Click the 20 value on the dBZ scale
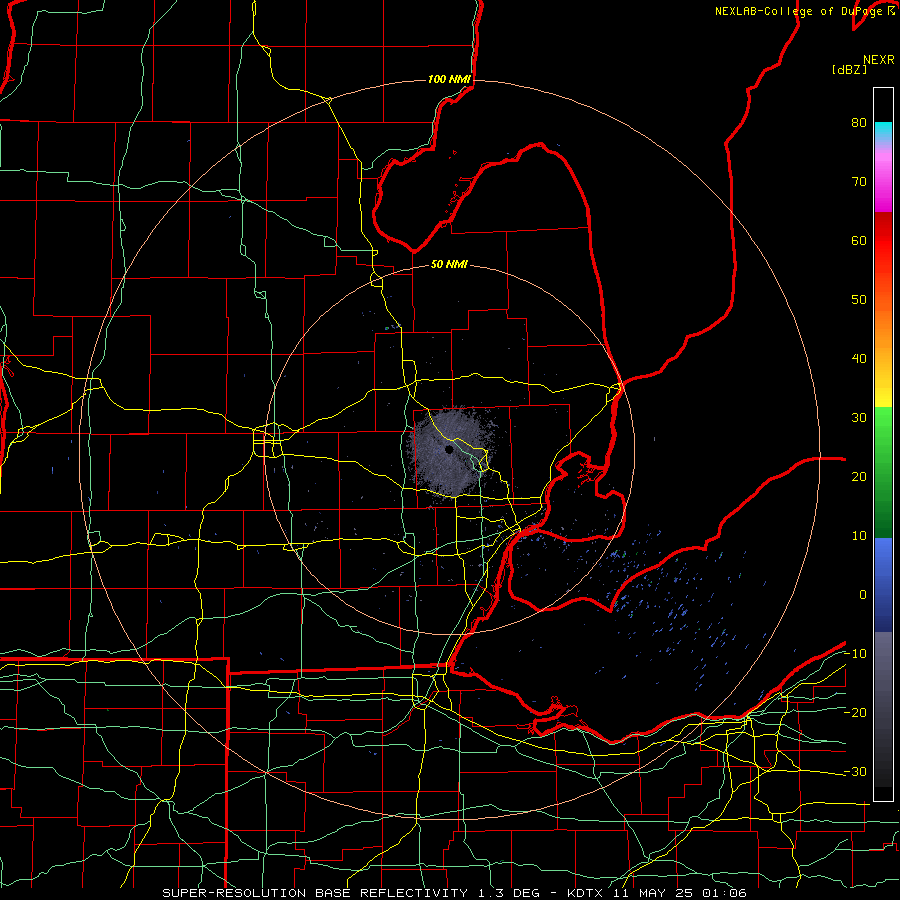 click(859, 476)
